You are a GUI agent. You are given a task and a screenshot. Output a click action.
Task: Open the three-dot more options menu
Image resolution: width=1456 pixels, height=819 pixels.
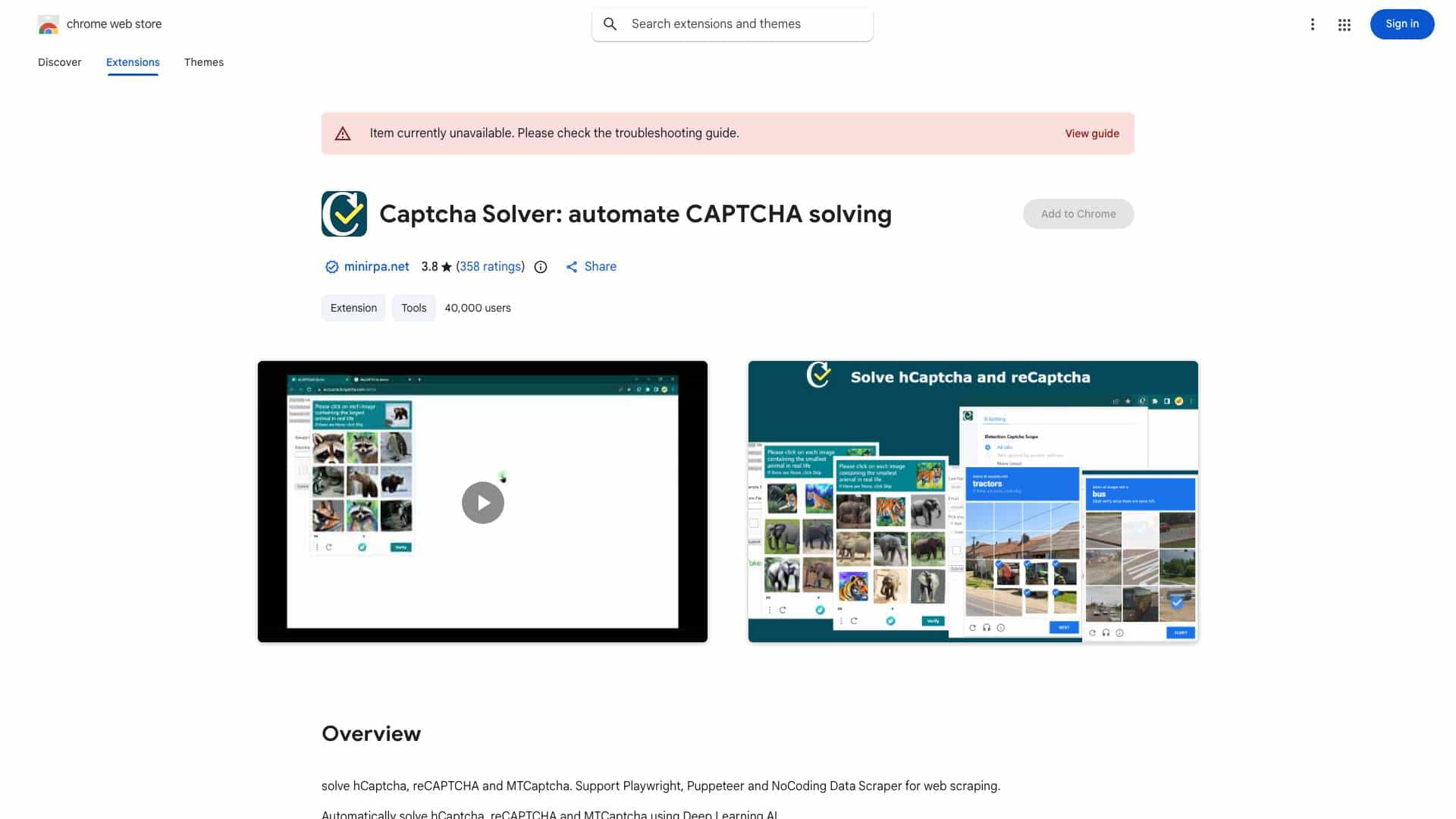pos(1312,24)
